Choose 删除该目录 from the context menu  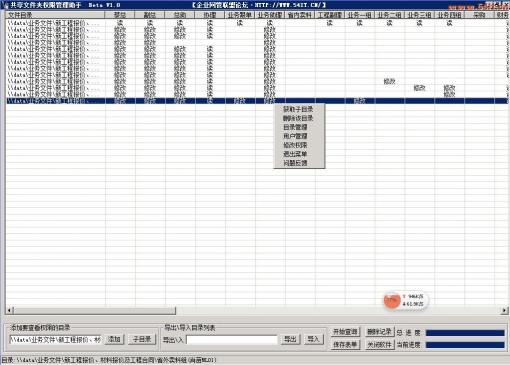pos(298,118)
